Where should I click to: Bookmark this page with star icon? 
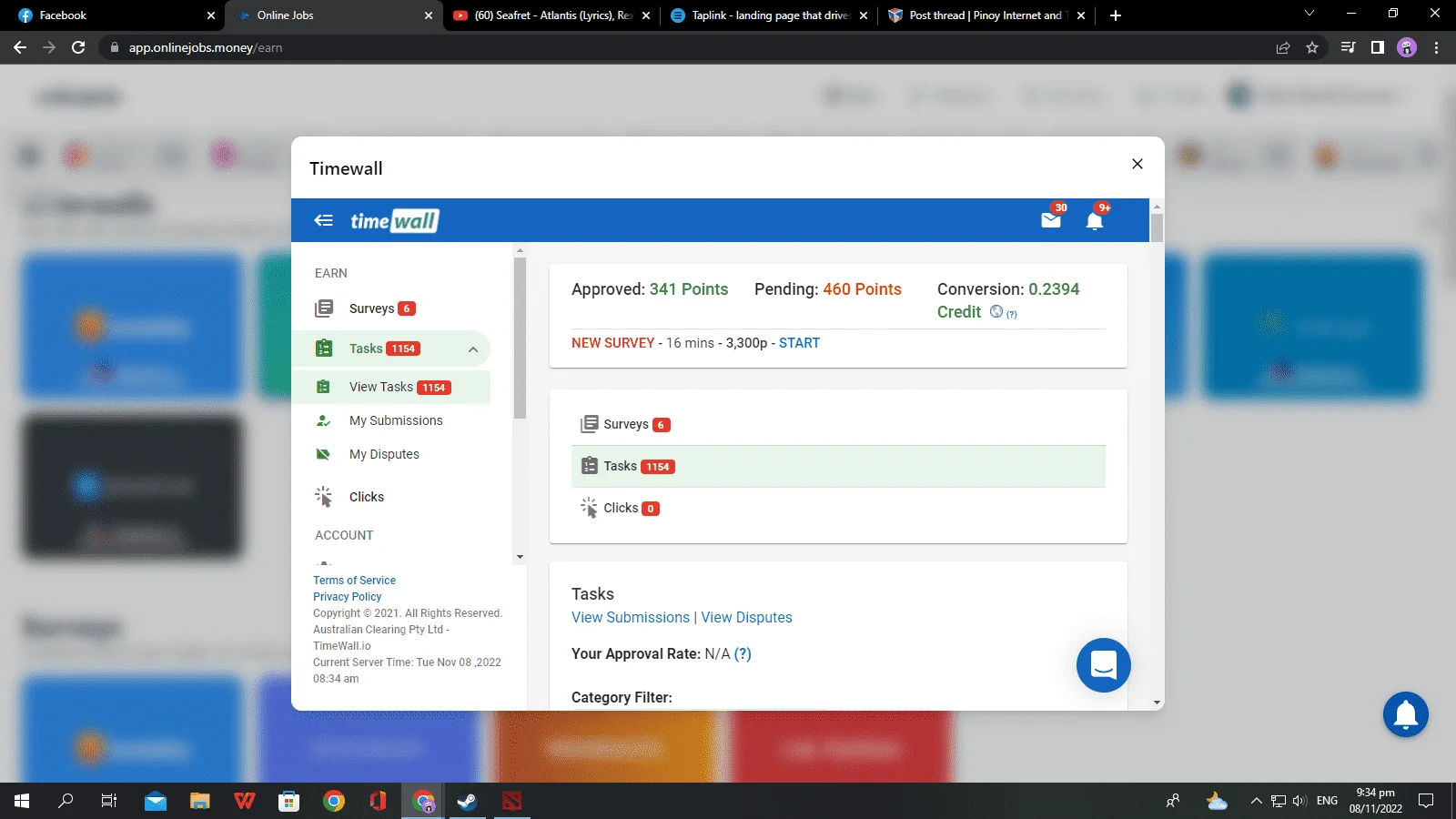(1312, 47)
